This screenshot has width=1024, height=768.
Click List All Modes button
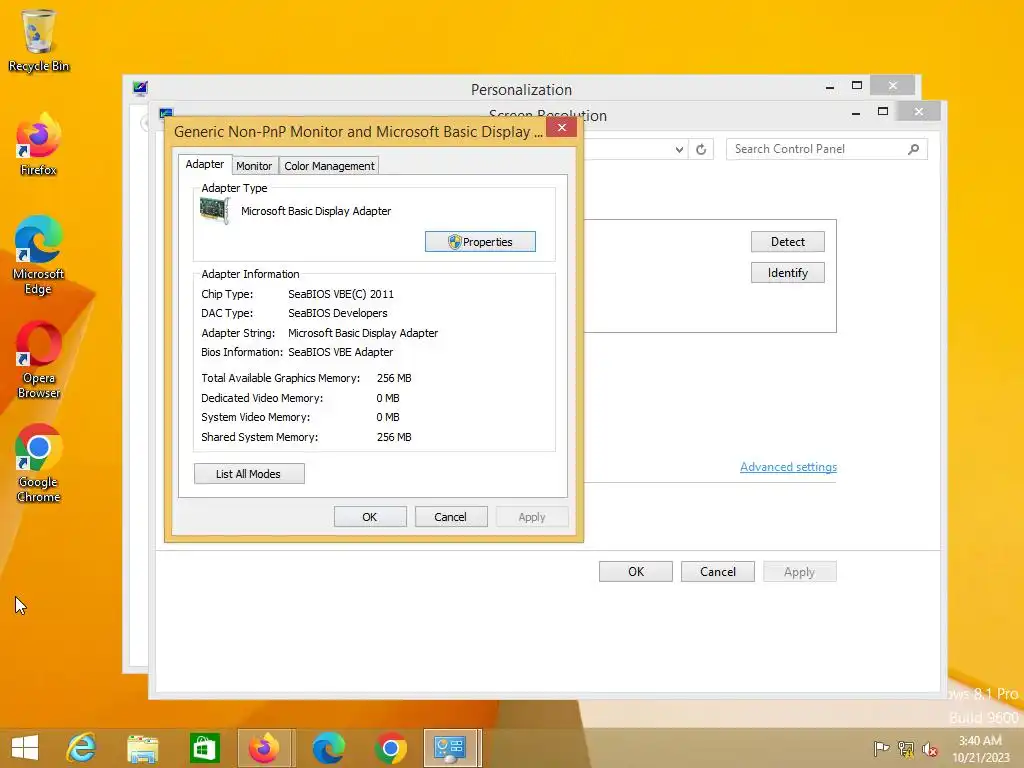249,474
